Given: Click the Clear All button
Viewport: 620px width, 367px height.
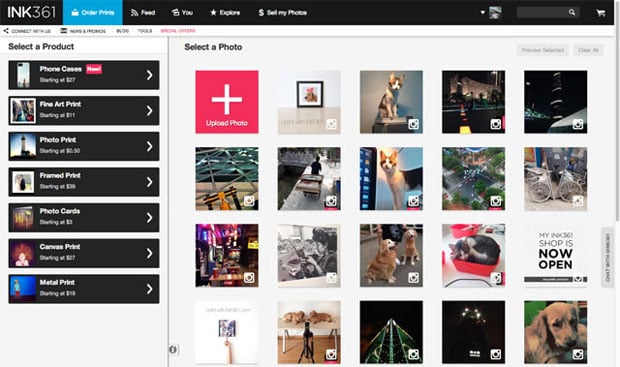Looking at the screenshot, I should point(588,50).
